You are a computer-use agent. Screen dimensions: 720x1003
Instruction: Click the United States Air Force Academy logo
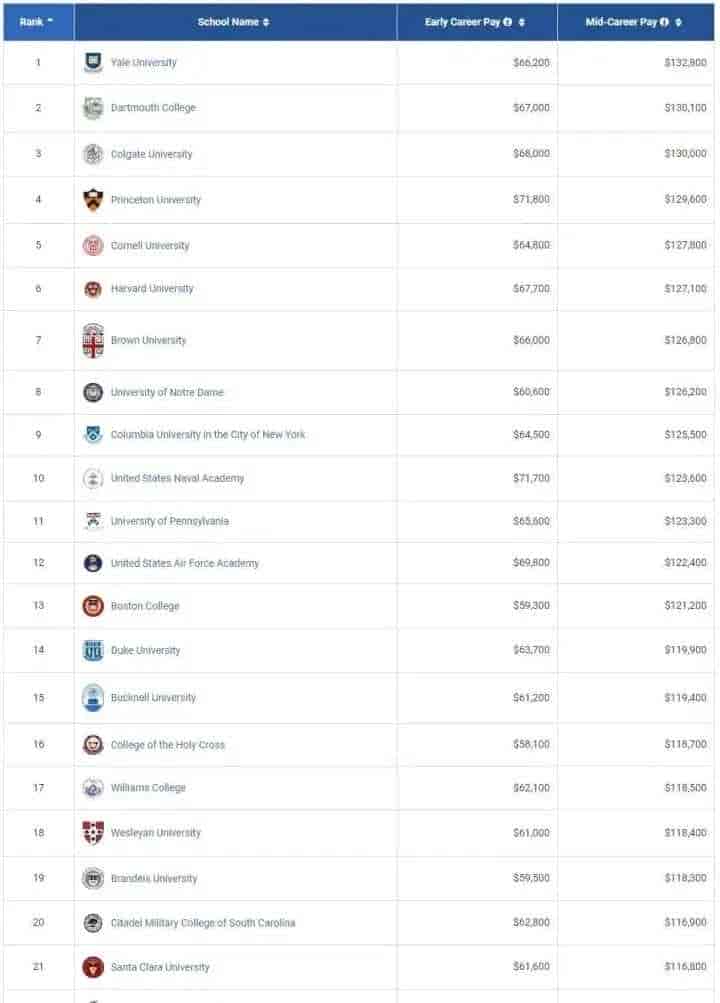click(93, 563)
